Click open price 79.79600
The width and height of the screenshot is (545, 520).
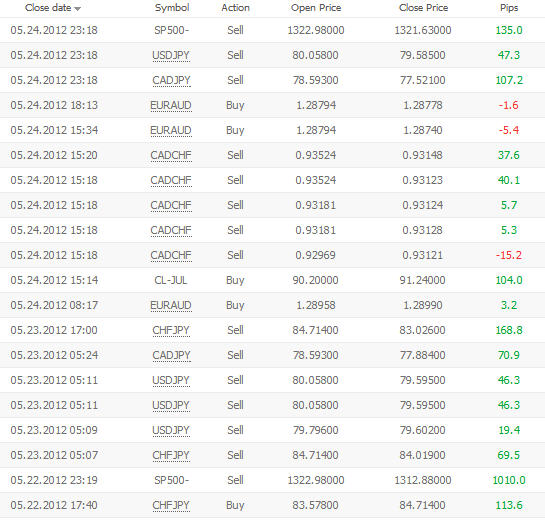tap(315, 430)
